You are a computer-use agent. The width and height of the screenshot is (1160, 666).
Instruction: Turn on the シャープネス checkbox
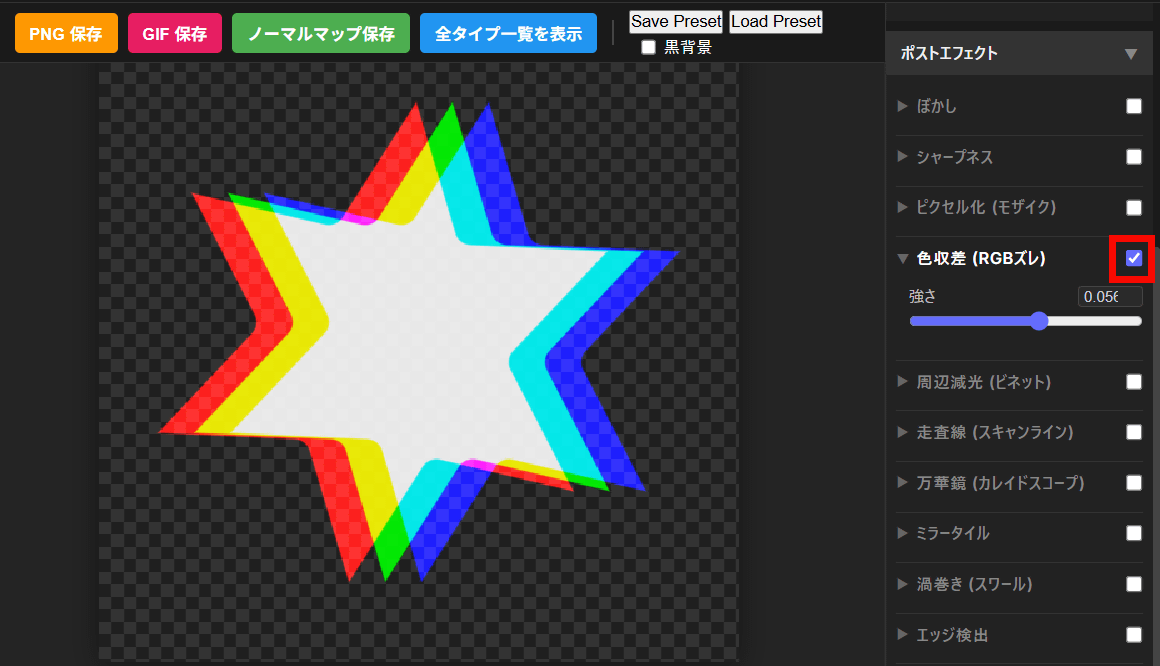point(1133,157)
